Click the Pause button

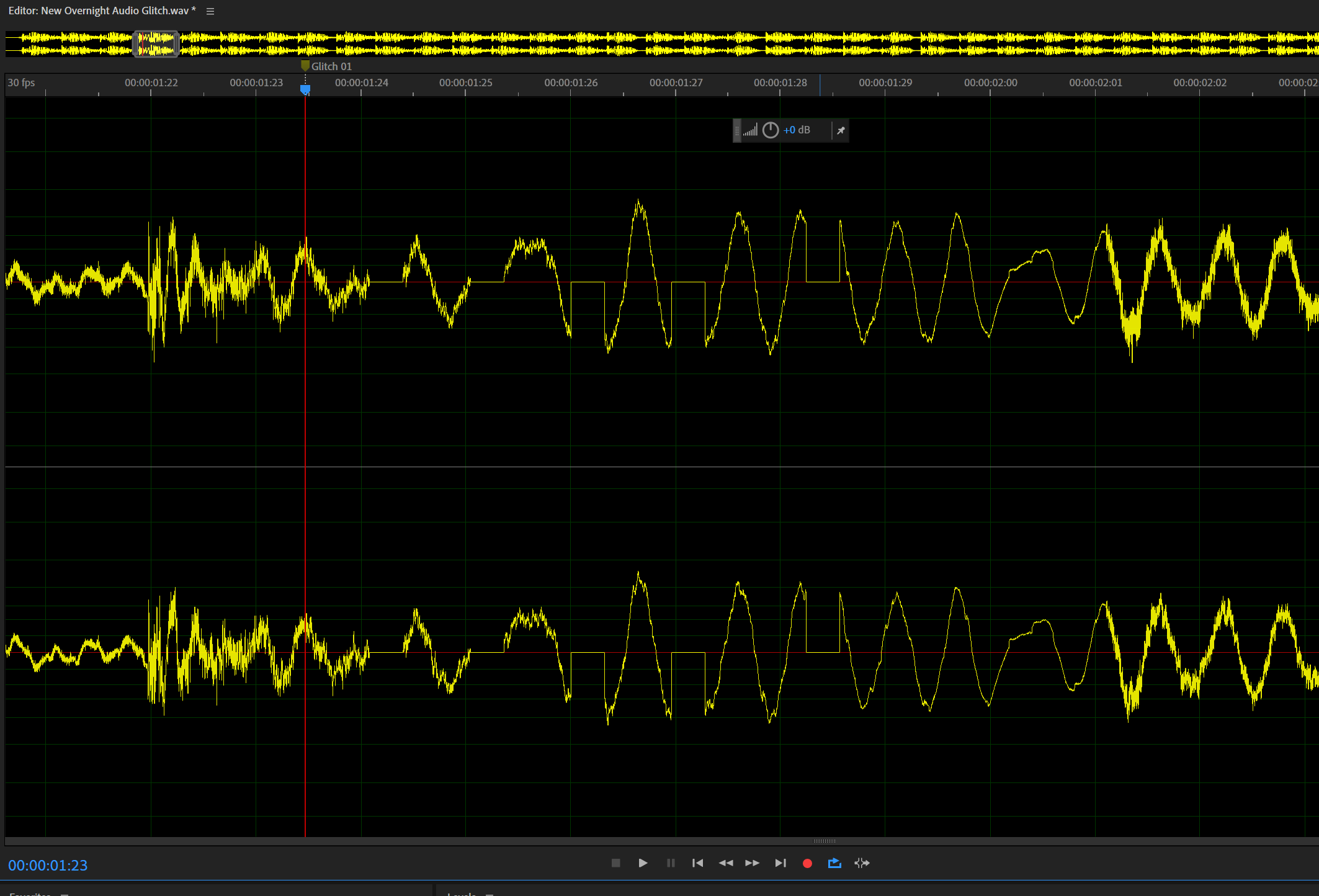[671, 863]
